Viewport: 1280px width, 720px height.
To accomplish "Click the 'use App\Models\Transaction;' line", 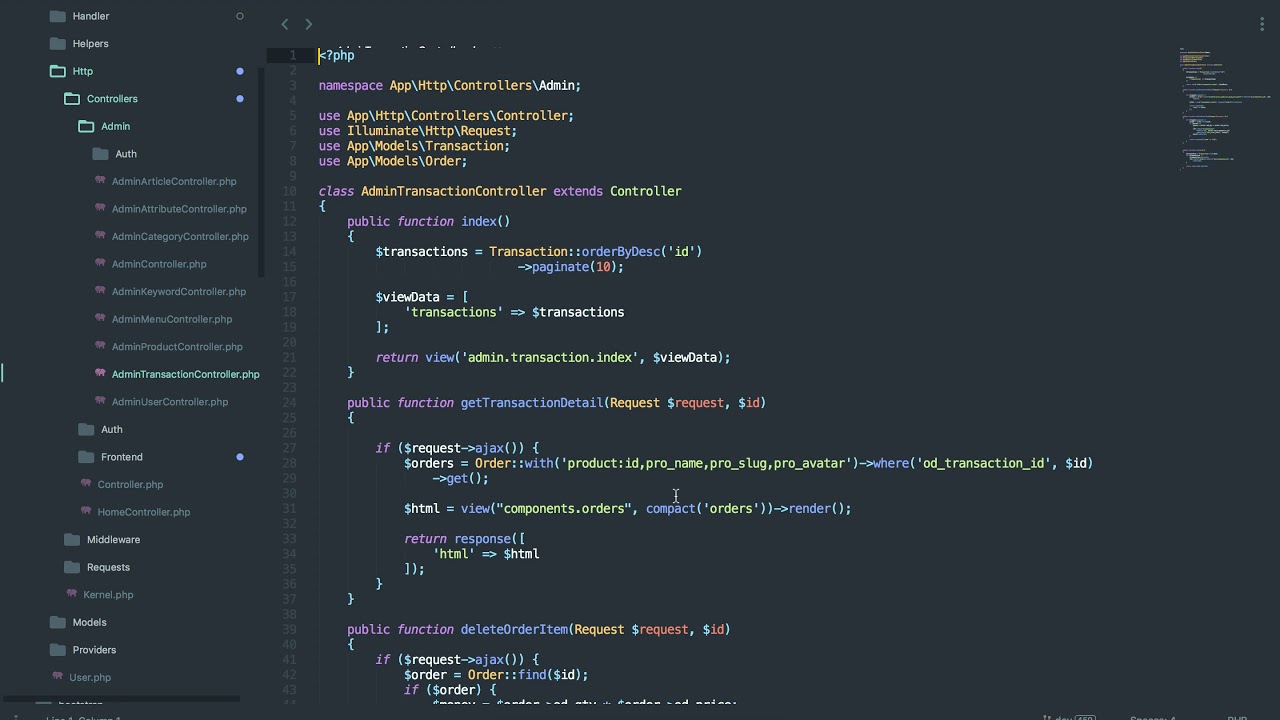I will pyautogui.click(x=414, y=146).
